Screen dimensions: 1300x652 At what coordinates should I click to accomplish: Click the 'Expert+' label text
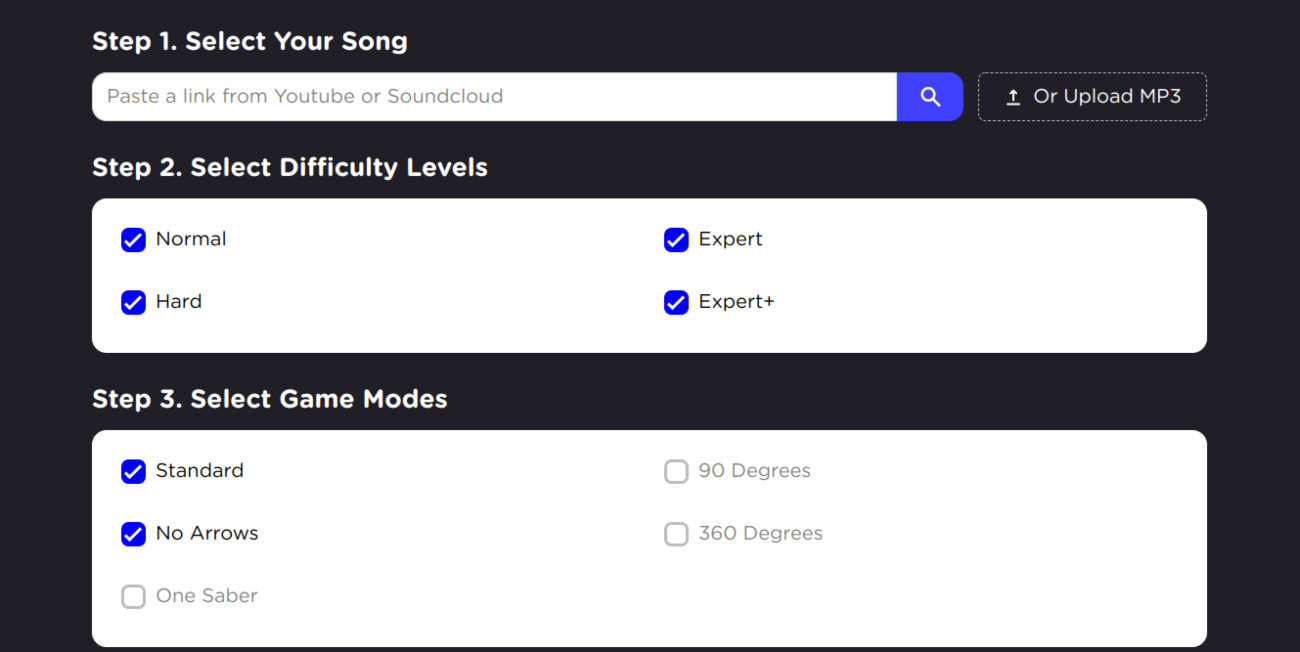pyautogui.click(x=736, y=302)
